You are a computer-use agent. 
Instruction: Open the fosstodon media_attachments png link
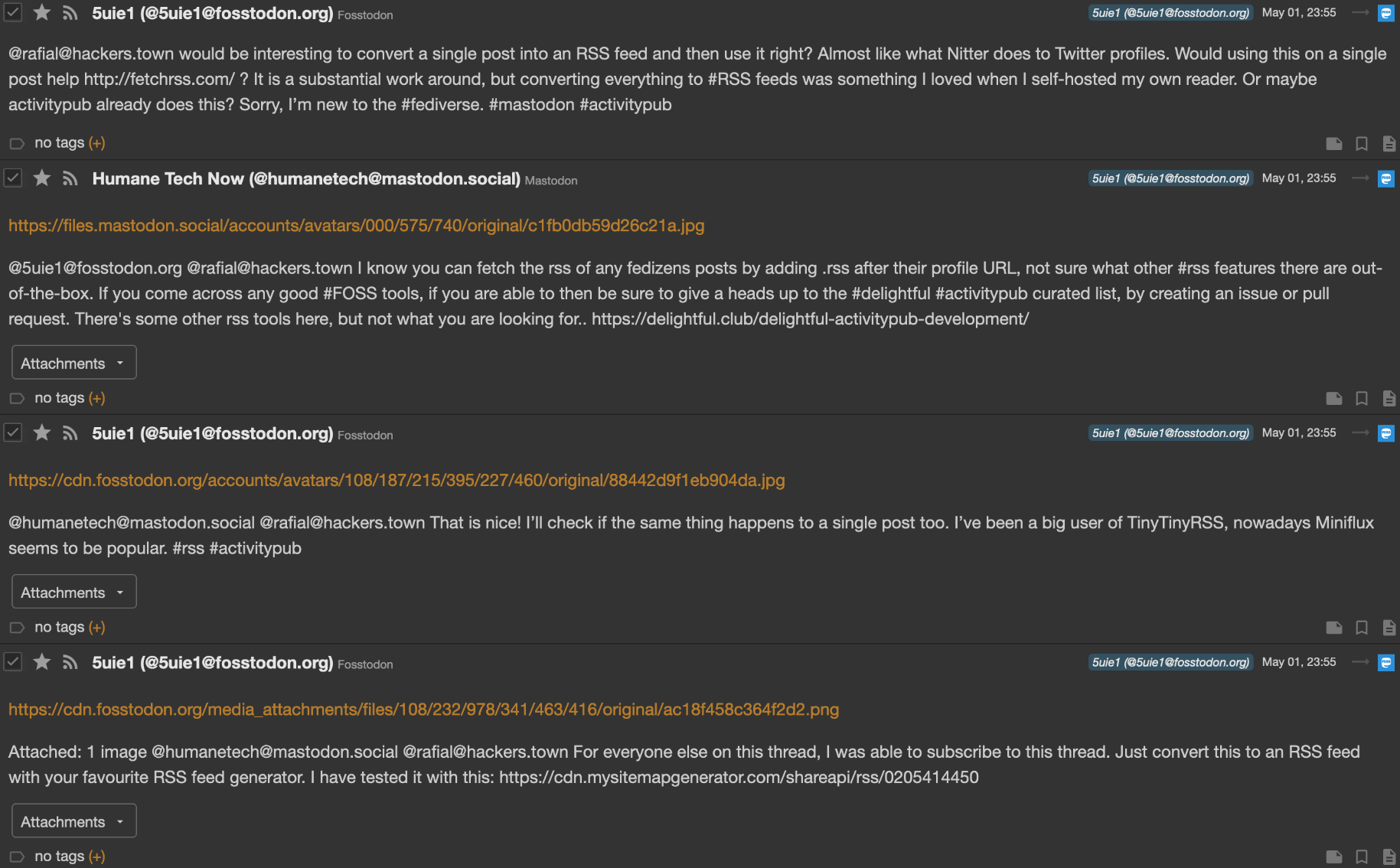(x=423, y=710)
